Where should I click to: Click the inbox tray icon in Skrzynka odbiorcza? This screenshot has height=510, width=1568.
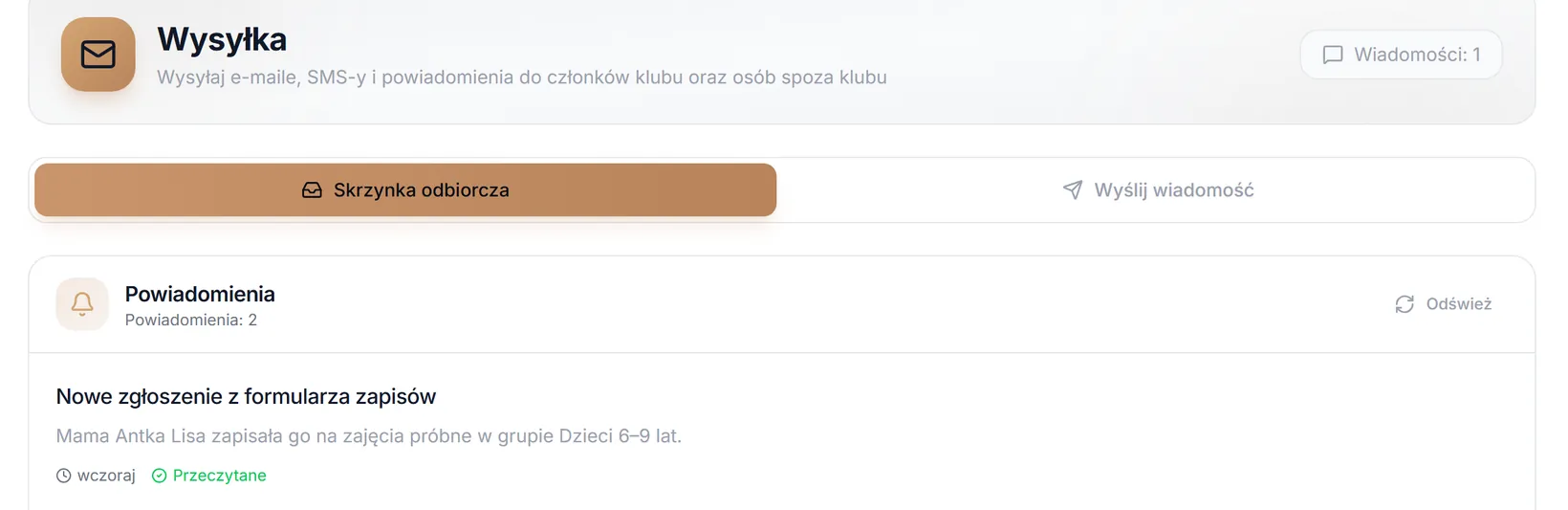coord(312,190)
